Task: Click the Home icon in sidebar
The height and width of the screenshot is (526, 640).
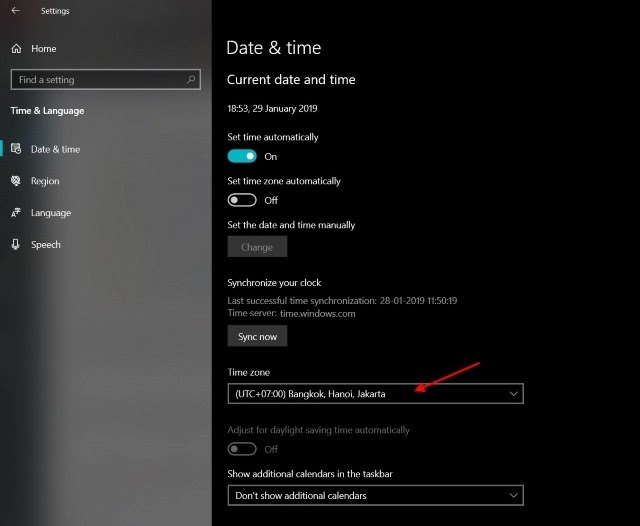Action: tap(16, 49)
